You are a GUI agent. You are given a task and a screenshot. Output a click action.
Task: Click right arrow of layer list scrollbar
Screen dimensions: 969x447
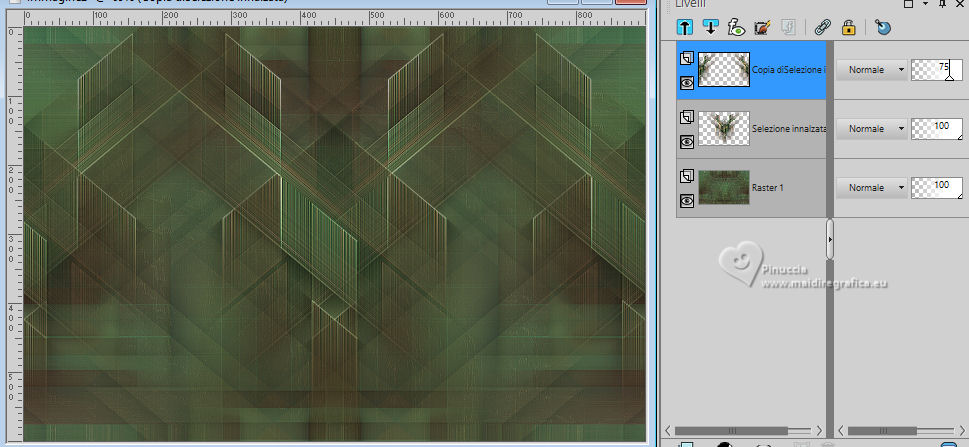coord(819,430)
